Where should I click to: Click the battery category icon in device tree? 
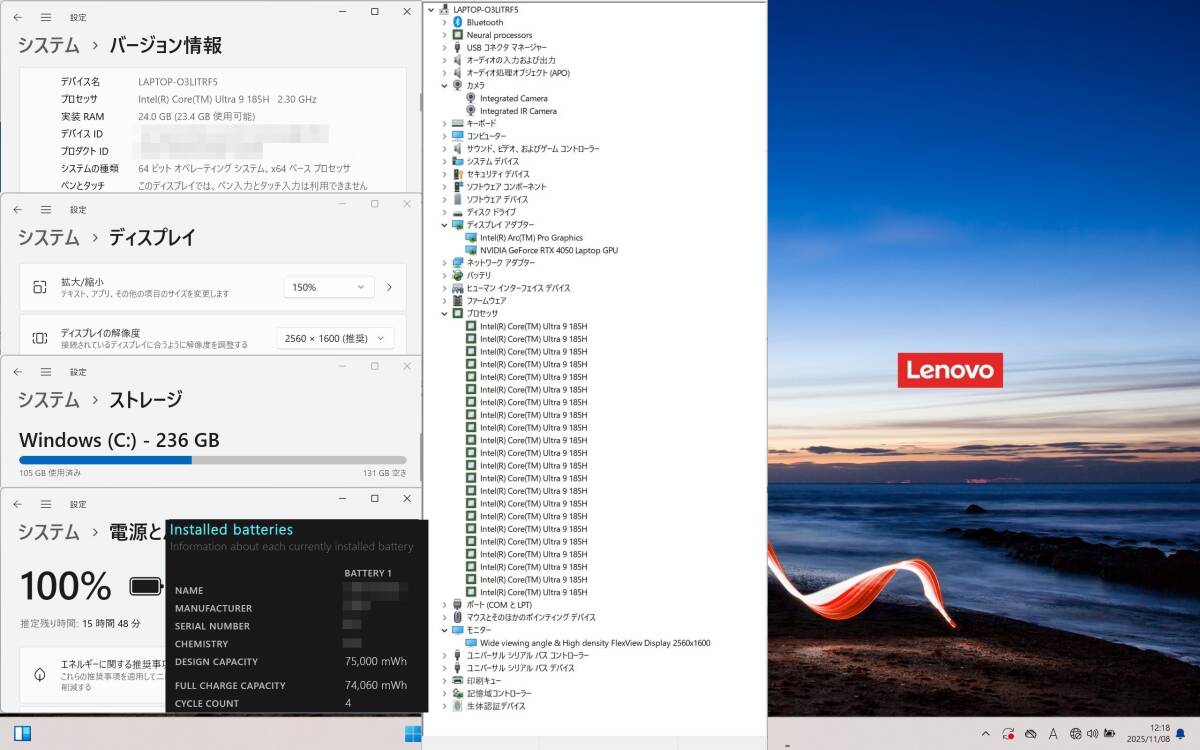pyautogui.click(x=458, y=275)
